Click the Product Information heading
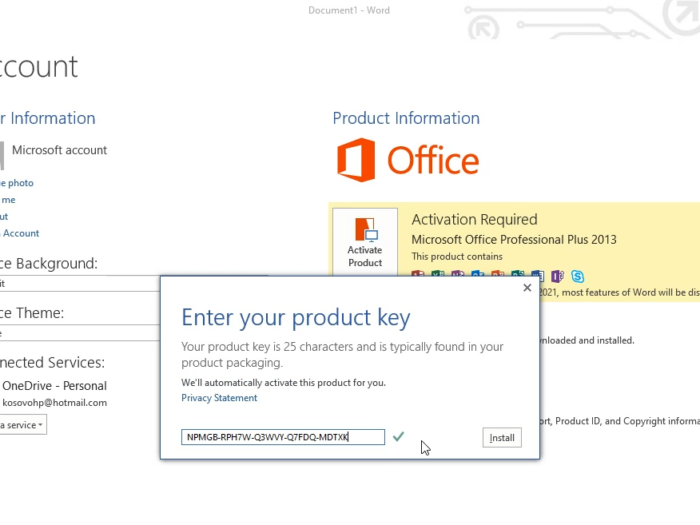This screenshot has width=700, height=525. (x=406, y=118)
